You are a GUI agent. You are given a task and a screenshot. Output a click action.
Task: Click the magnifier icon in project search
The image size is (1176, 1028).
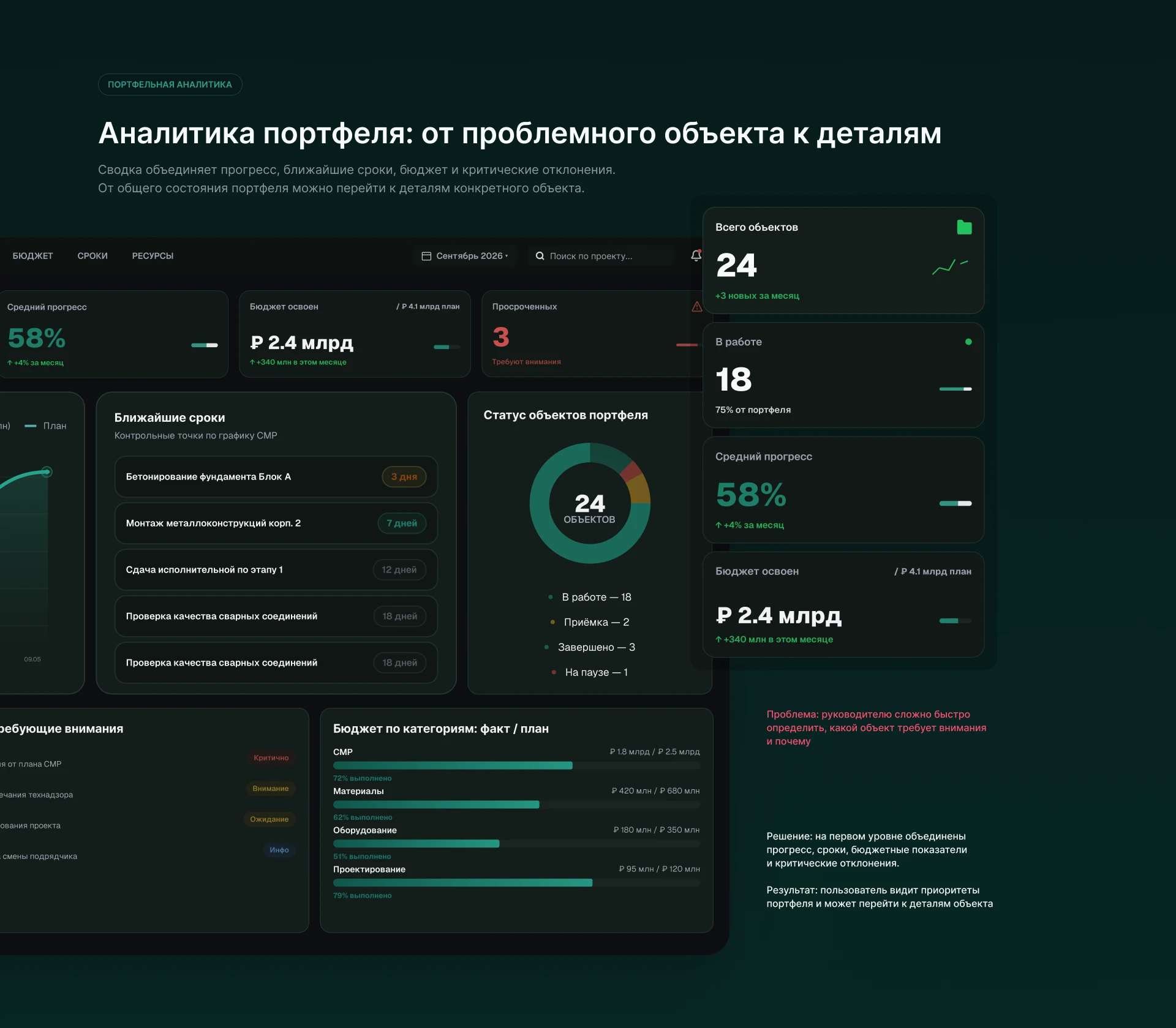coord(540,256)
